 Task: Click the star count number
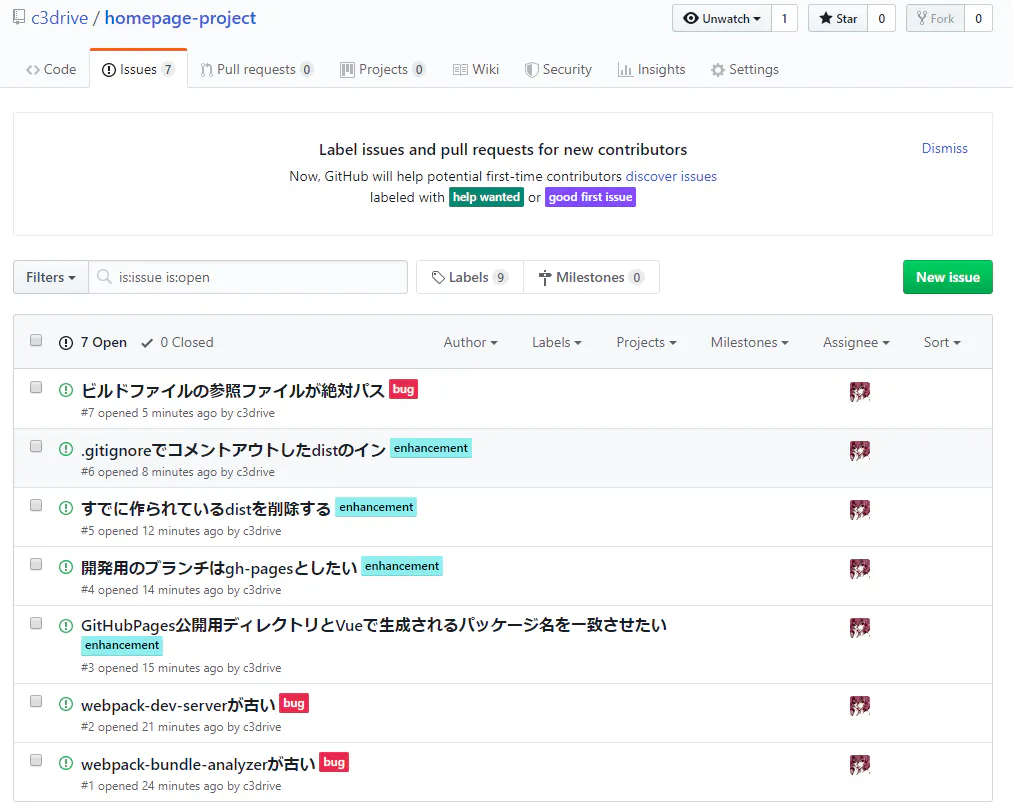pyautogui.click(x=881, y=18)
